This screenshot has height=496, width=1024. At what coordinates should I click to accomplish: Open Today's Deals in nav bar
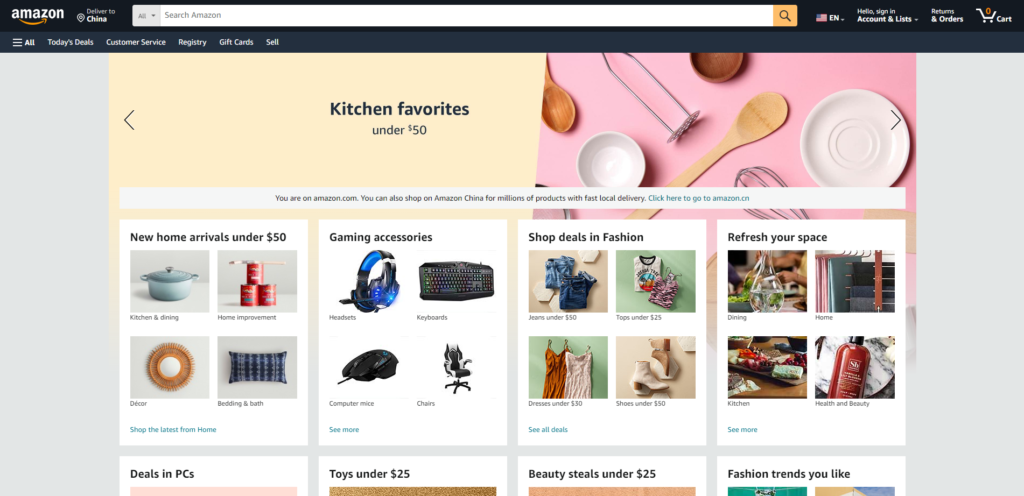click(71, 42)
